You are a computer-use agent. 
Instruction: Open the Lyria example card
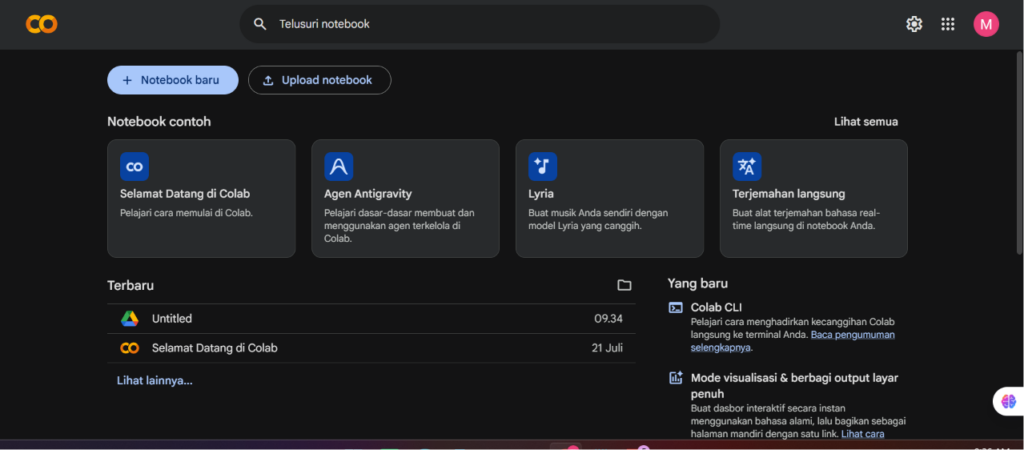coord(610,199)
